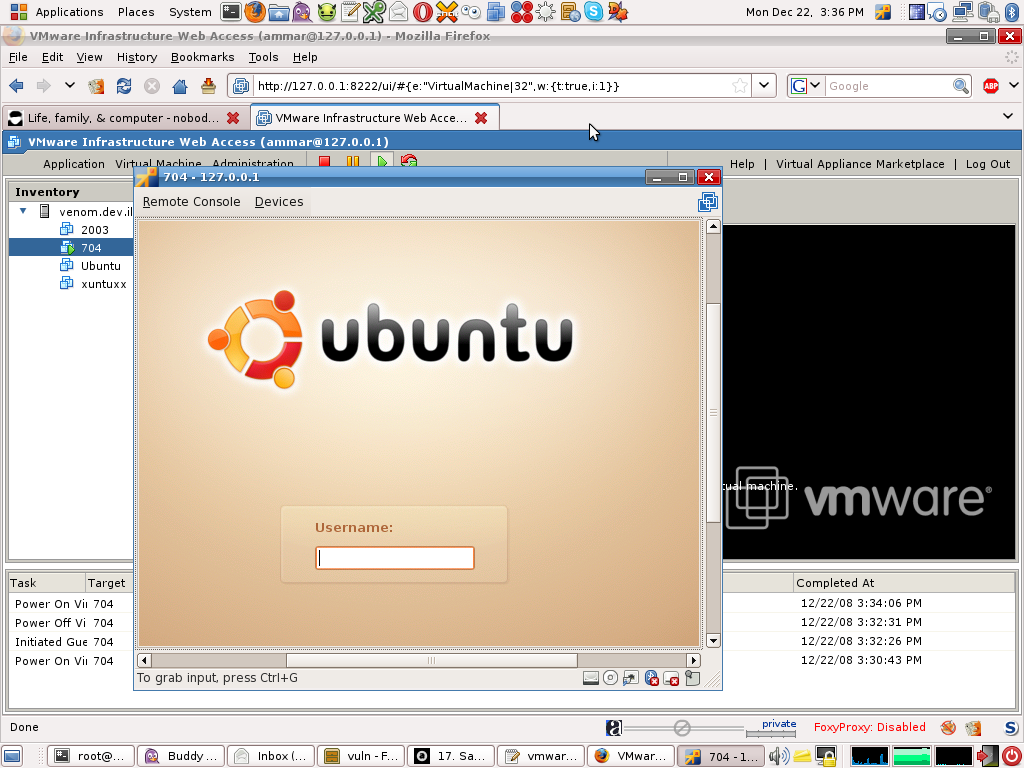Click the status bar slider with disabled symbol

click(683, 727)
